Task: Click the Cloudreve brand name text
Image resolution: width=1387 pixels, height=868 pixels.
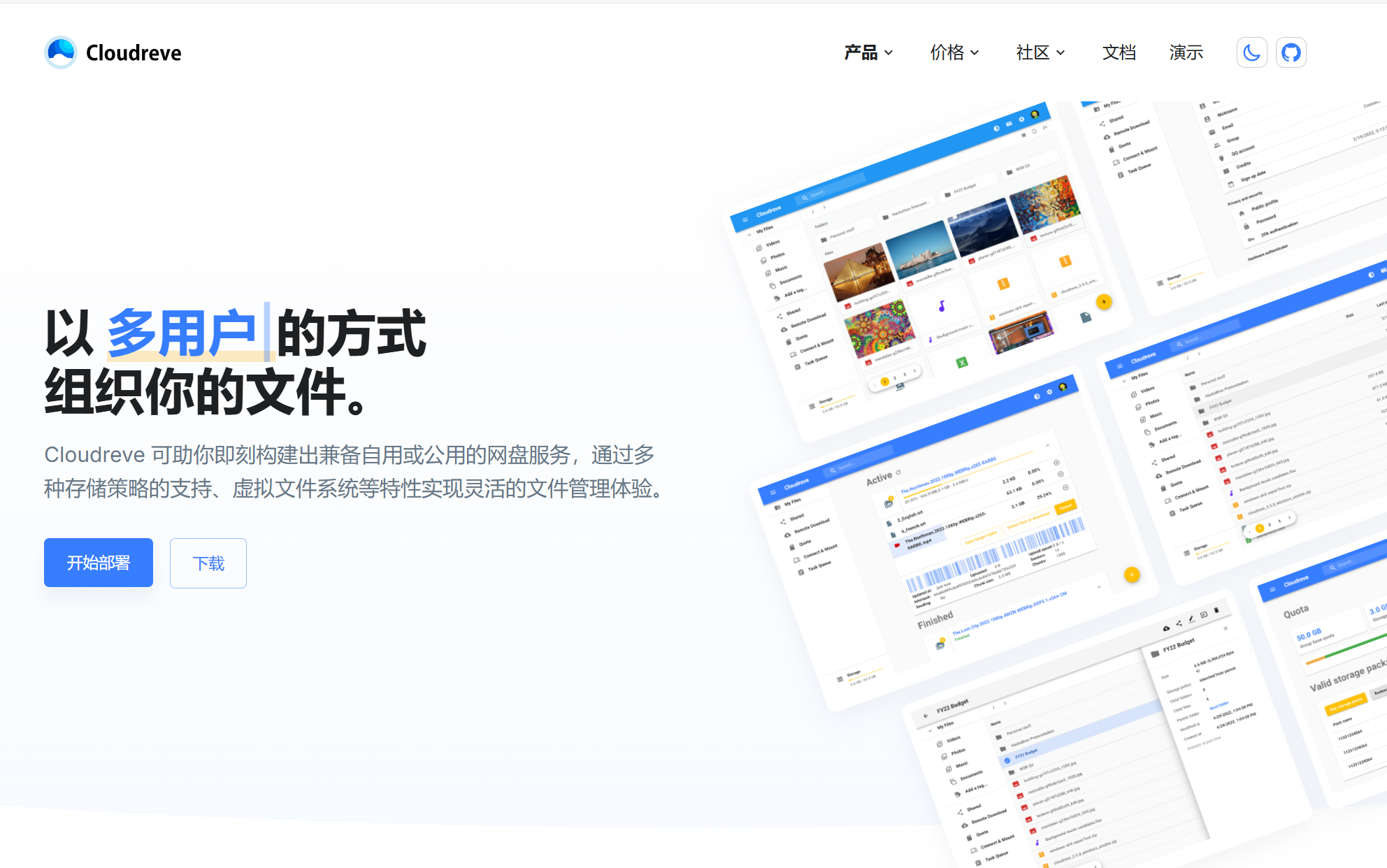Action: point(134,53)
